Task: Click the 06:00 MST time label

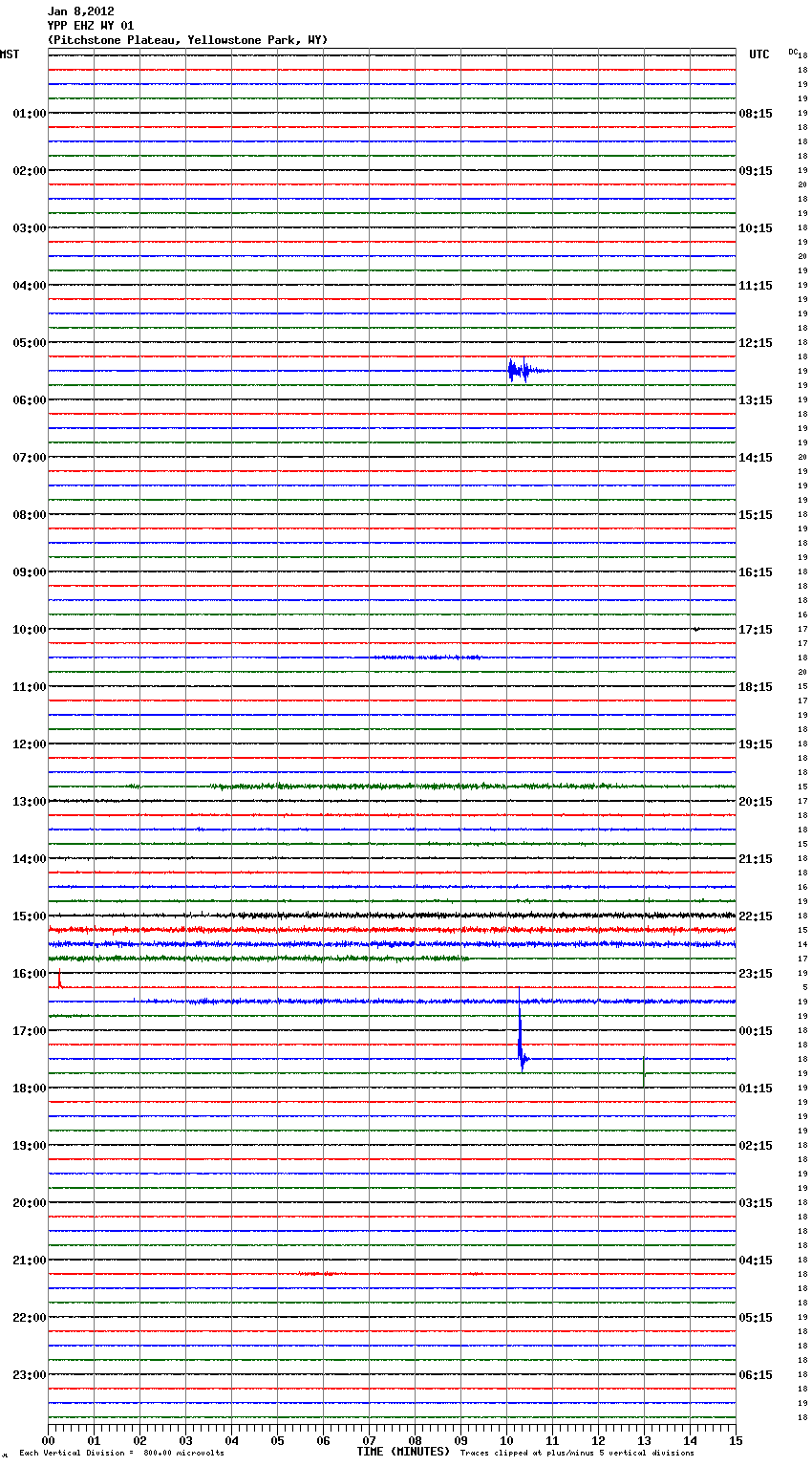Action: pos(29,400)
